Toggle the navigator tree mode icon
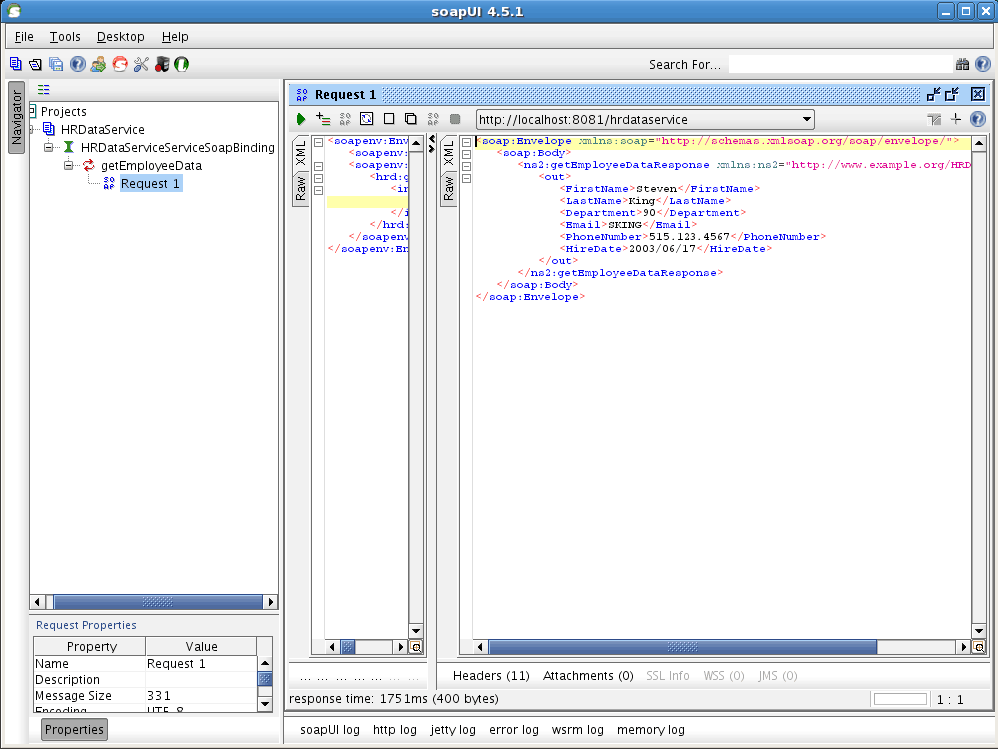 point(43,90)
